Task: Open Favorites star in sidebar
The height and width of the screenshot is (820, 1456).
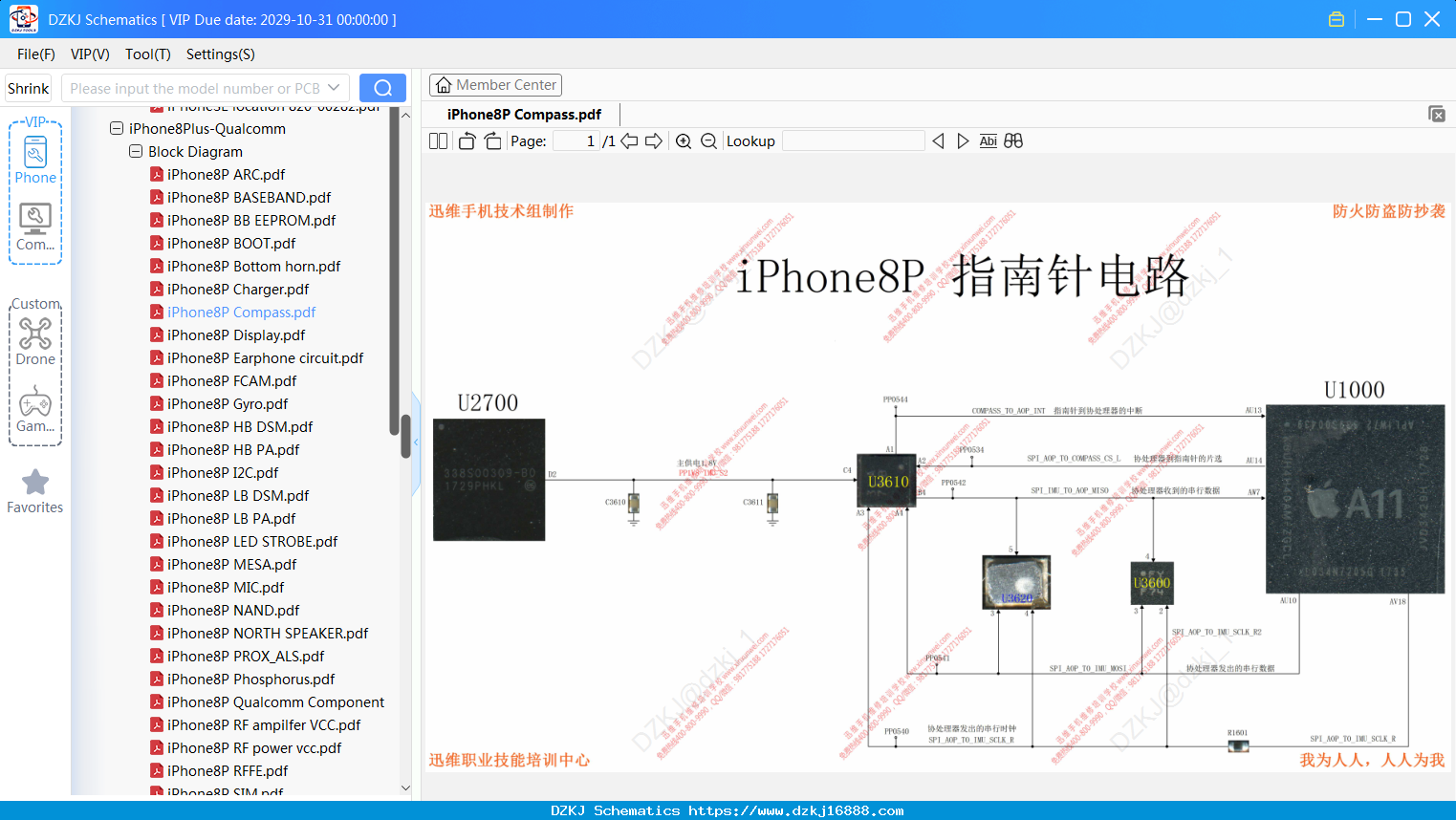Action: pyautogui.click(x=35, y=491)
